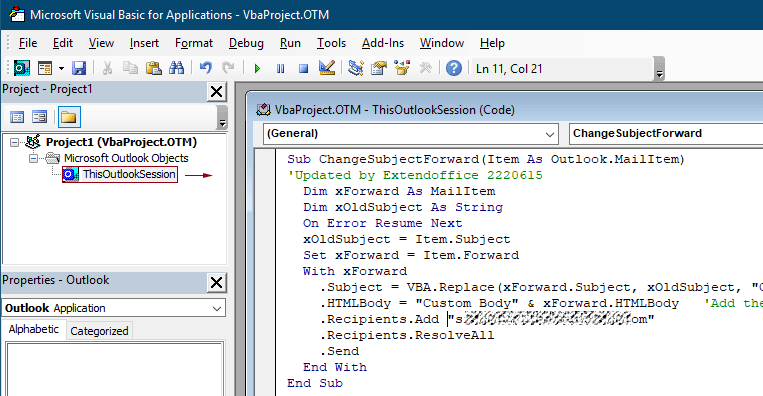The image size is (763, 396).
Task: Undo the last edit
Action: 205,68
